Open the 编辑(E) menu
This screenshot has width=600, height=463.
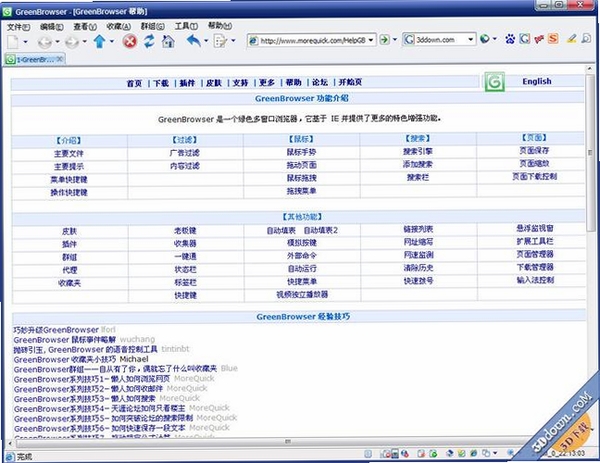pyautogui.click(x=51, y=27)
